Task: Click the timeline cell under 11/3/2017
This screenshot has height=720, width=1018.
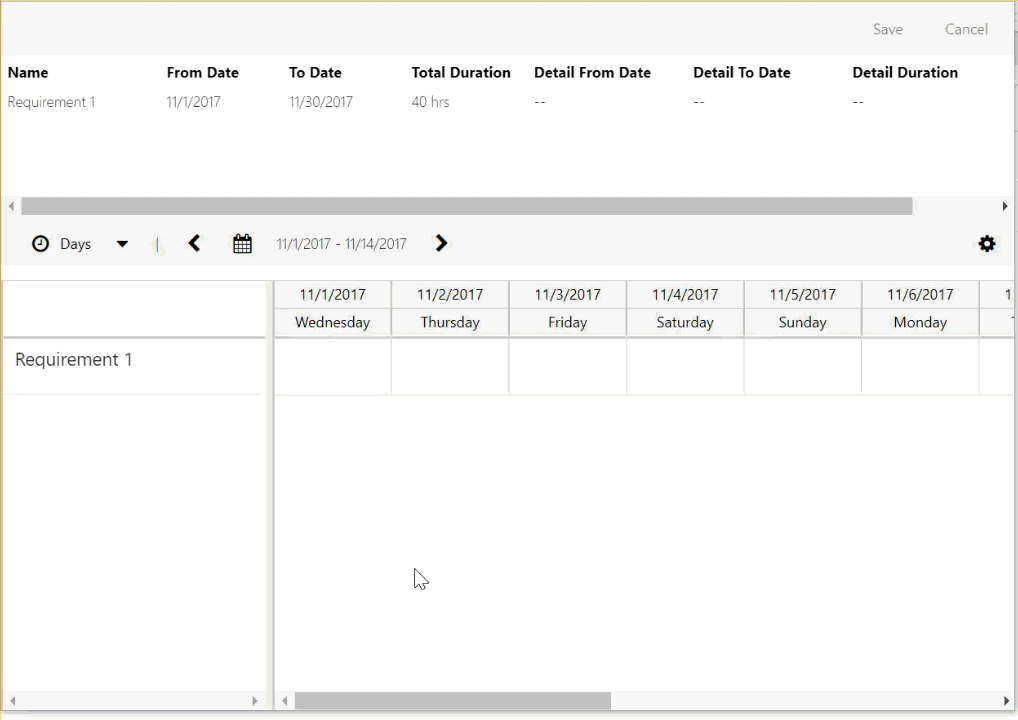Action: (567, 366)
